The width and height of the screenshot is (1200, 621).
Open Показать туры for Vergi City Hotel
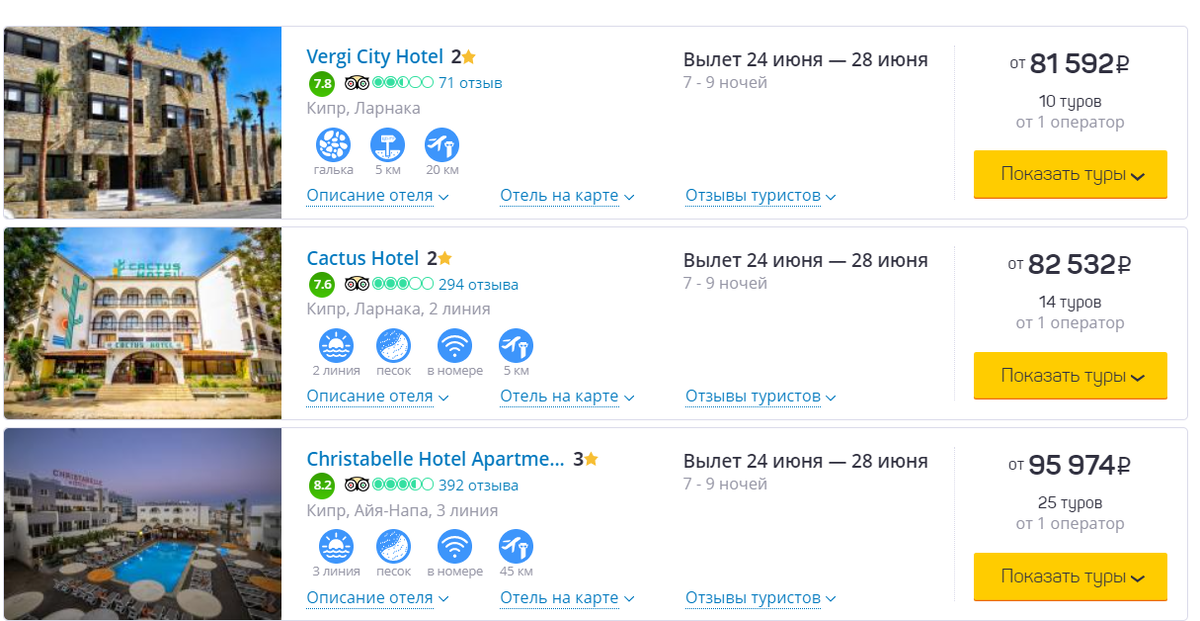(x=1070, y=174)
